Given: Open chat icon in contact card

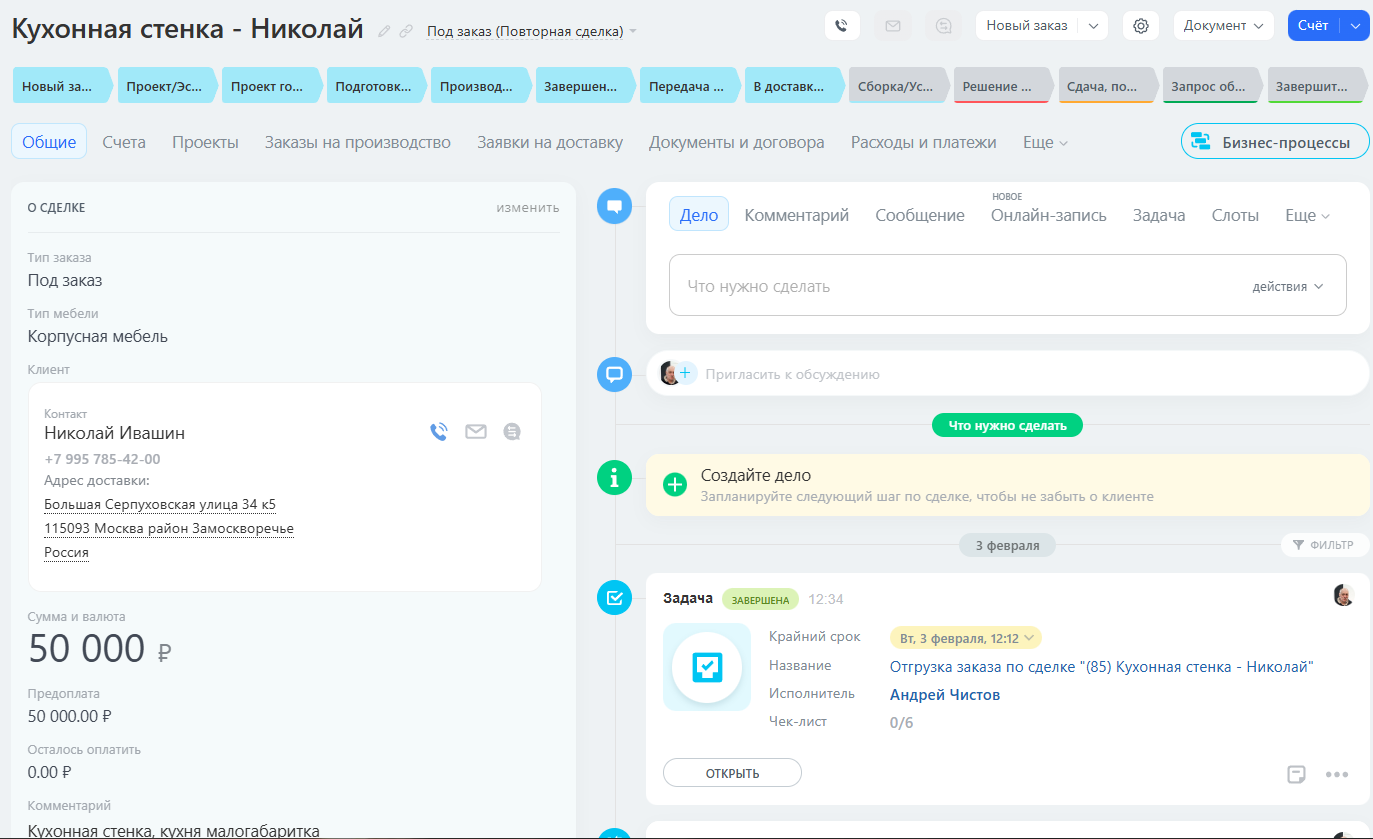Looking at the screenshot, I should [512, 432].
